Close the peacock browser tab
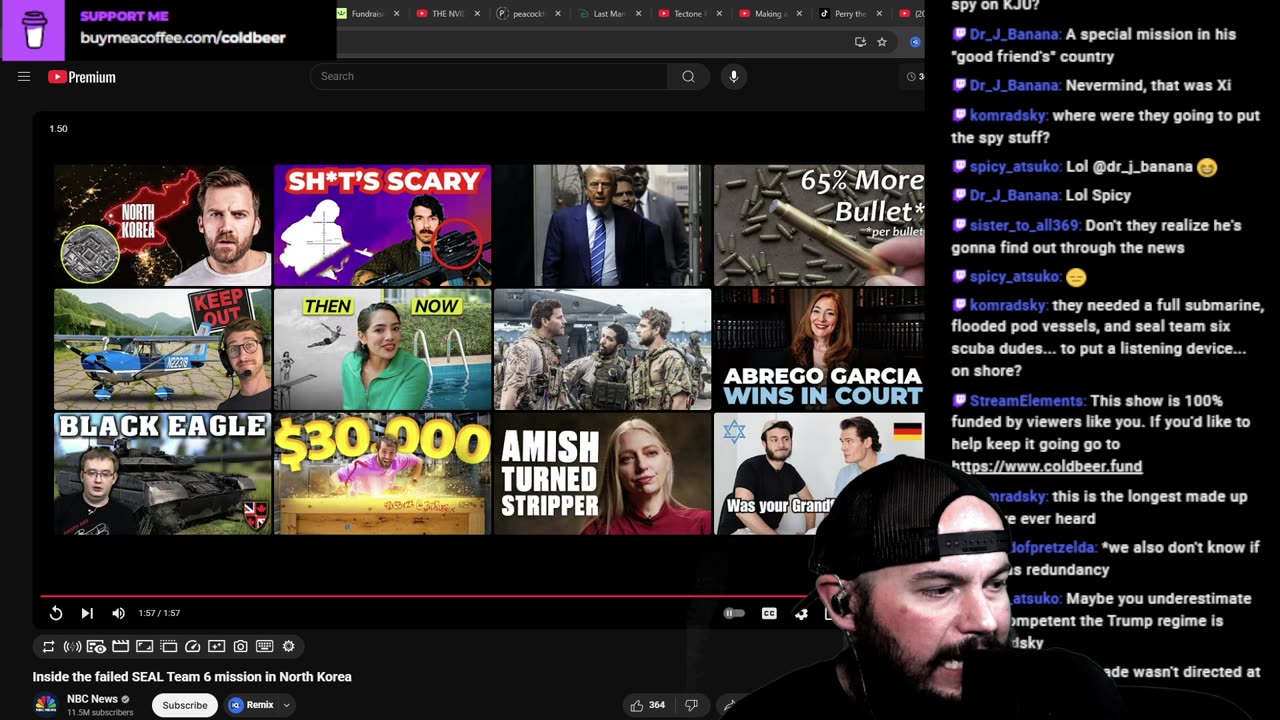This screenshot has width=1280, height=720. (558, 14)
